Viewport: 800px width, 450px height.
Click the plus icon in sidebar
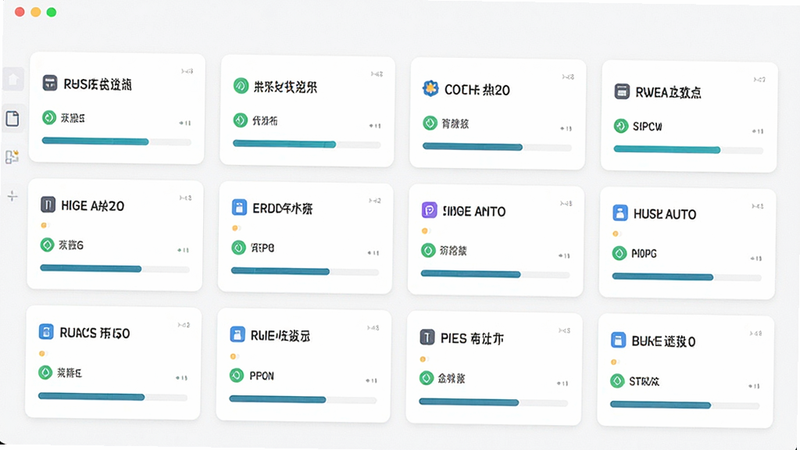tap(13, 196)
